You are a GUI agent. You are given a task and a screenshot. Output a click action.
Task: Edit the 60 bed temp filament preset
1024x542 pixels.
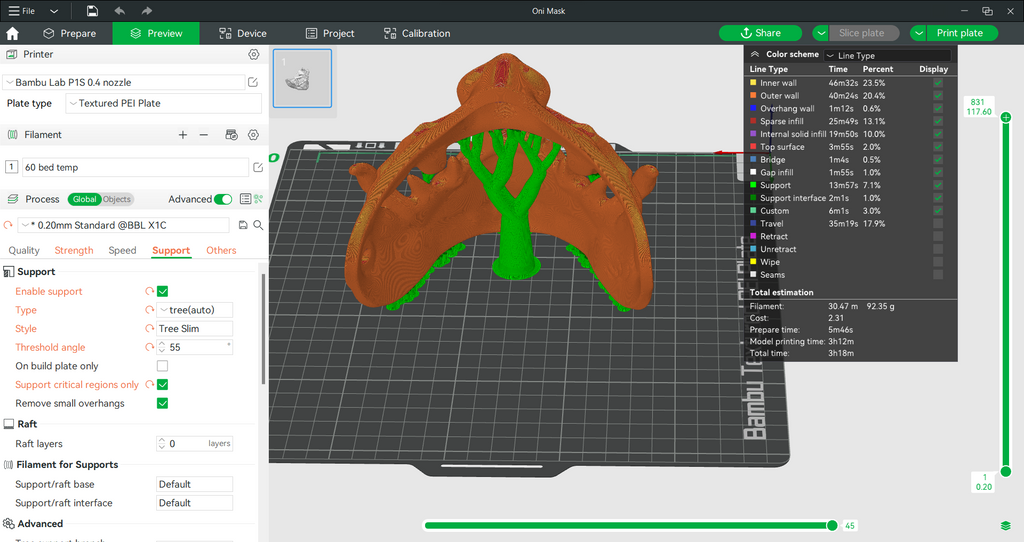(x=258, y=167)
